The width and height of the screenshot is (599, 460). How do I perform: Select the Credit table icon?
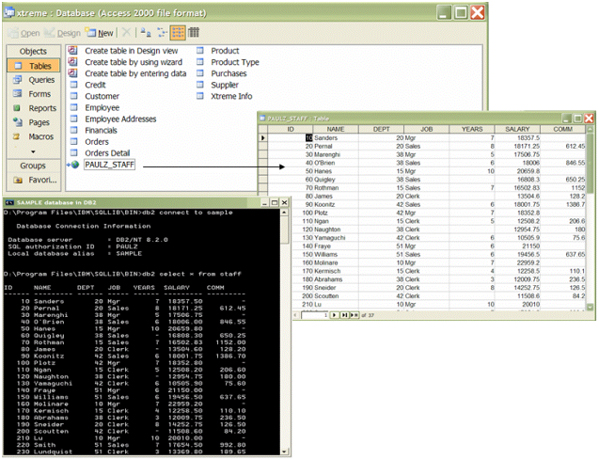tap(73, 85)
